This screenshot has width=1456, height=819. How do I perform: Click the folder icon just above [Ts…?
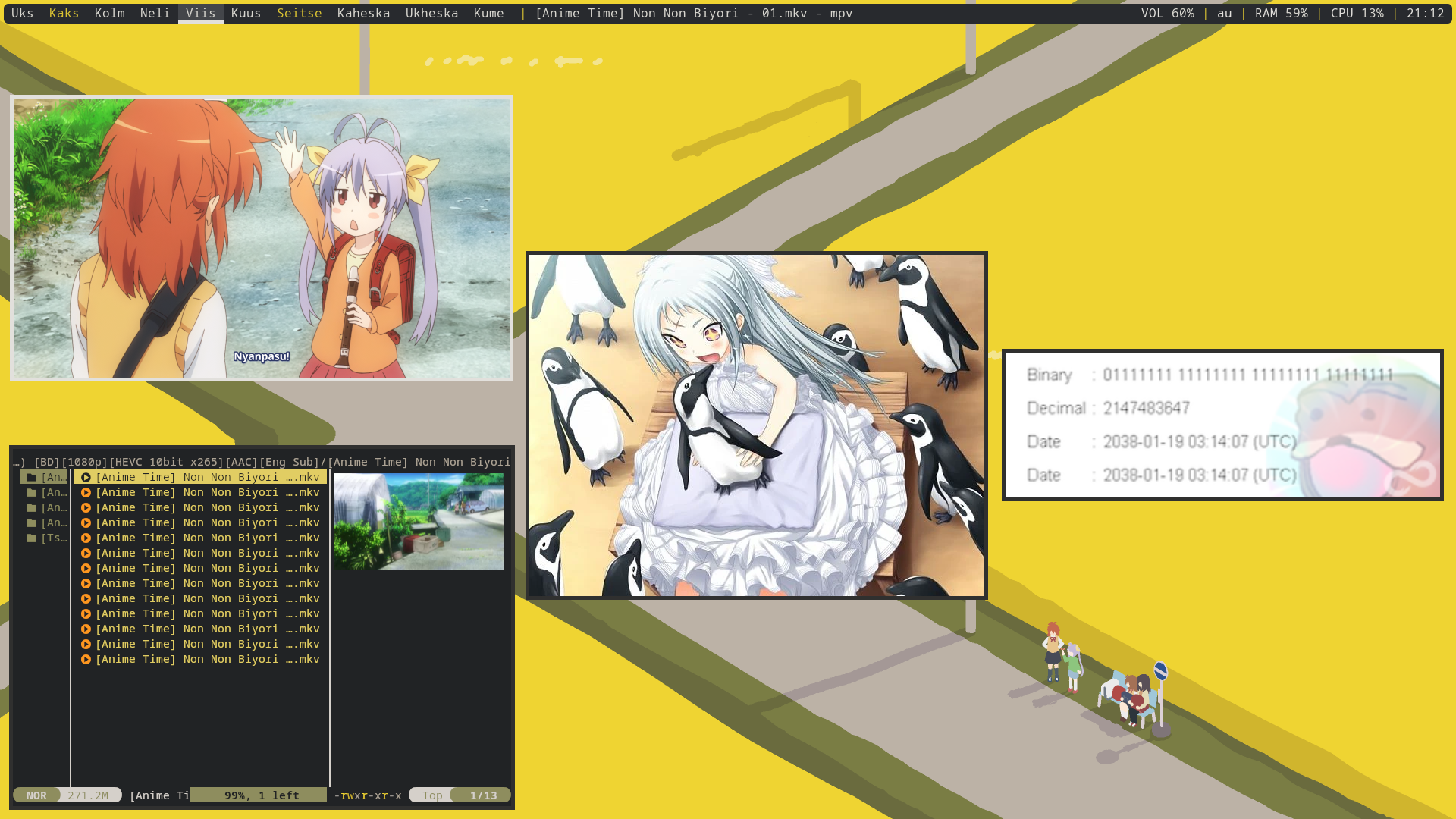pyautogui.click(x=31, y=522)
